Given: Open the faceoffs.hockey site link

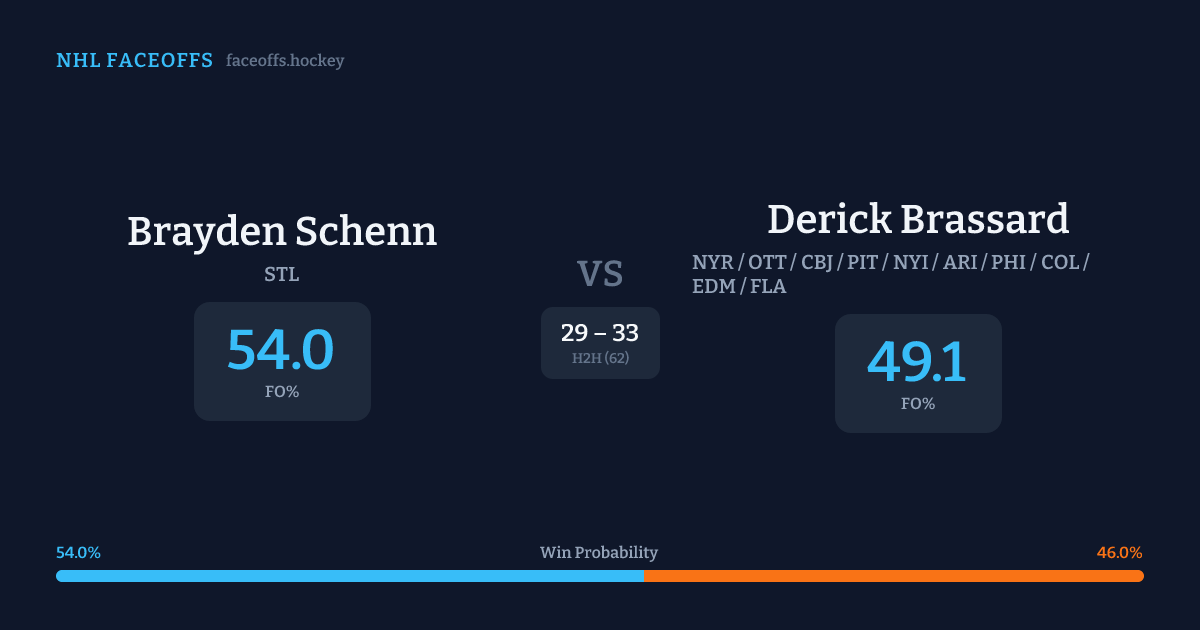Looking at the screenshot, I should tap(285, 61).
